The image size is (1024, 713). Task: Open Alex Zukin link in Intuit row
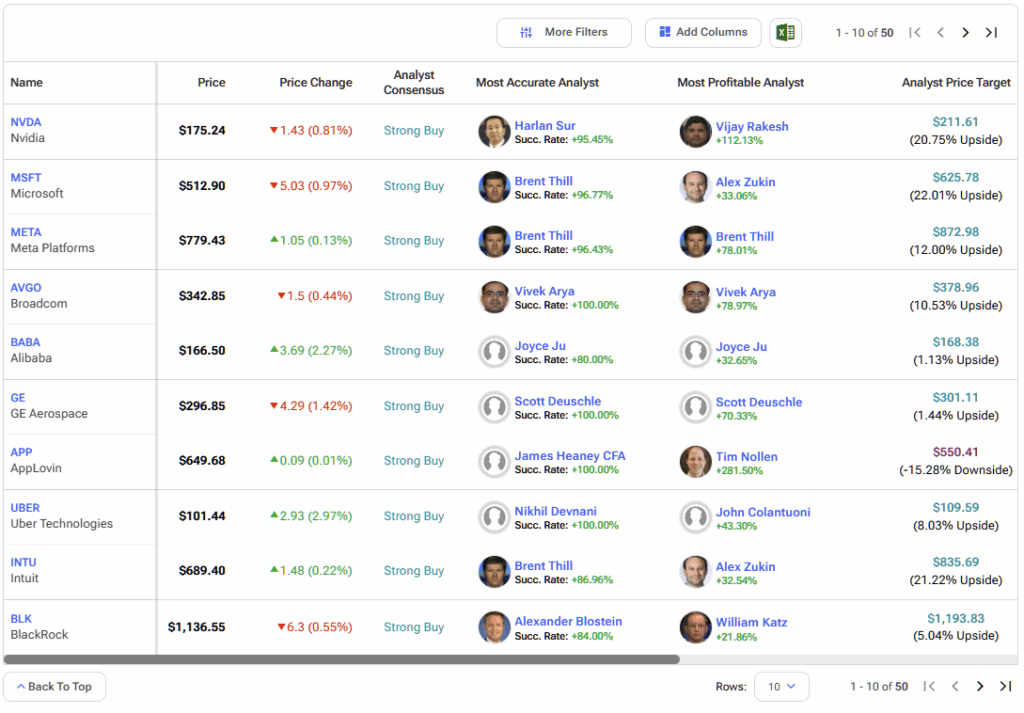click(x=745, y=567)
